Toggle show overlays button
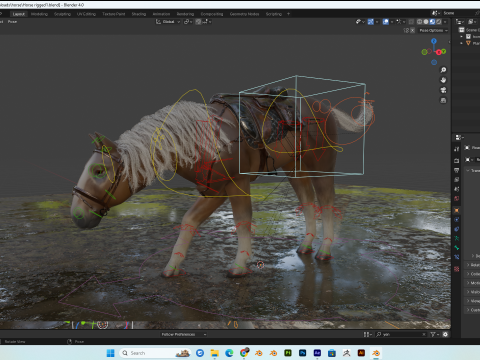 coord(386,22)
